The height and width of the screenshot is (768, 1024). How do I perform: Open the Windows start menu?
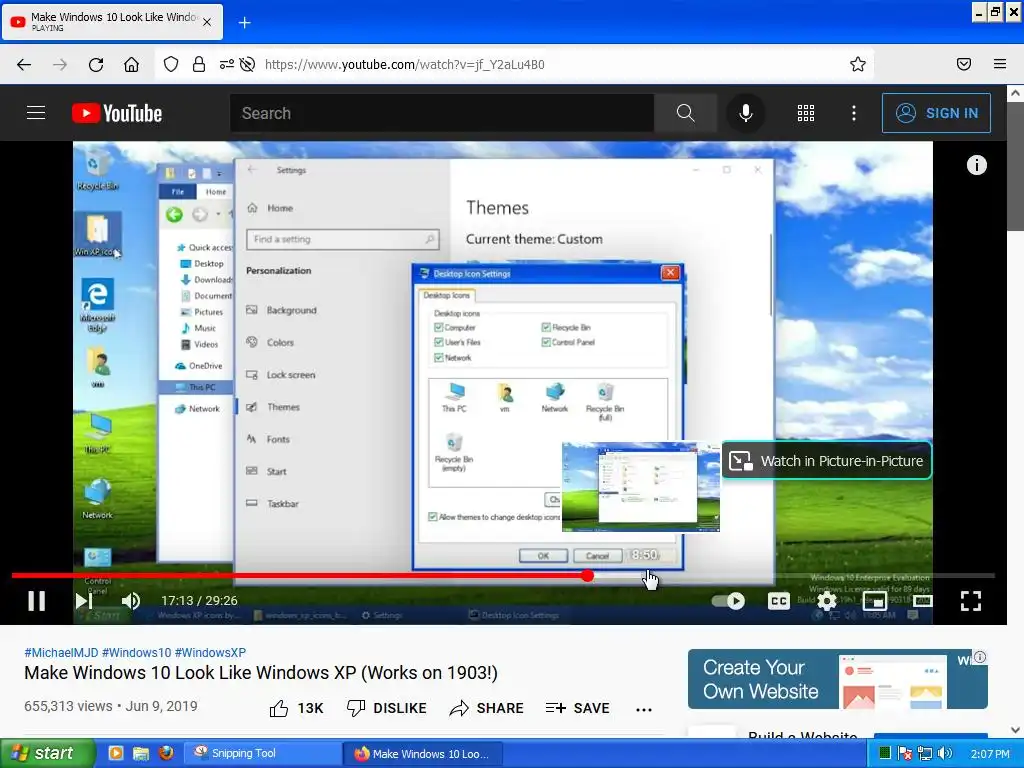click(48, 753)
